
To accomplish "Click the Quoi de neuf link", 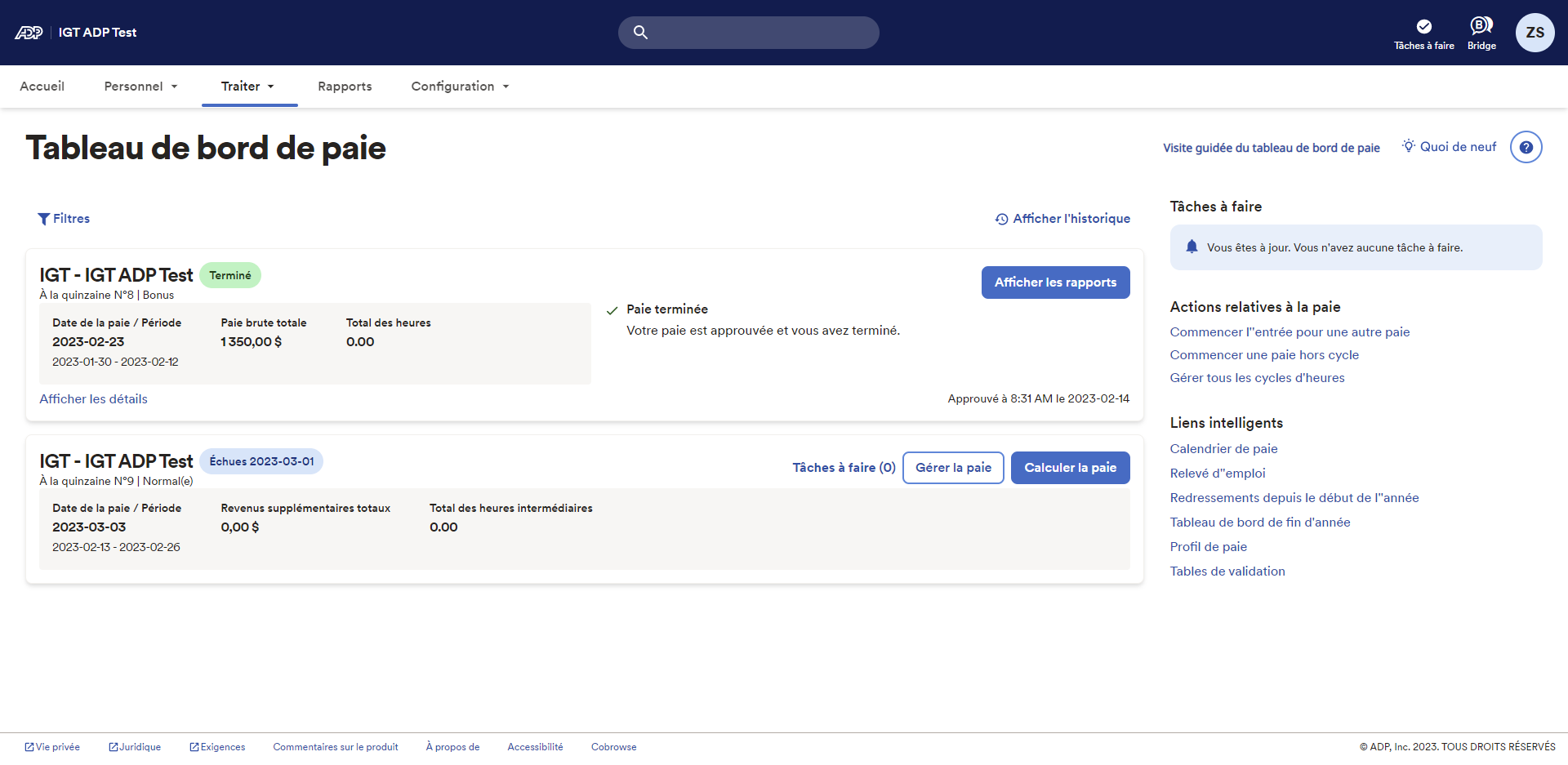I will 1450,147.
